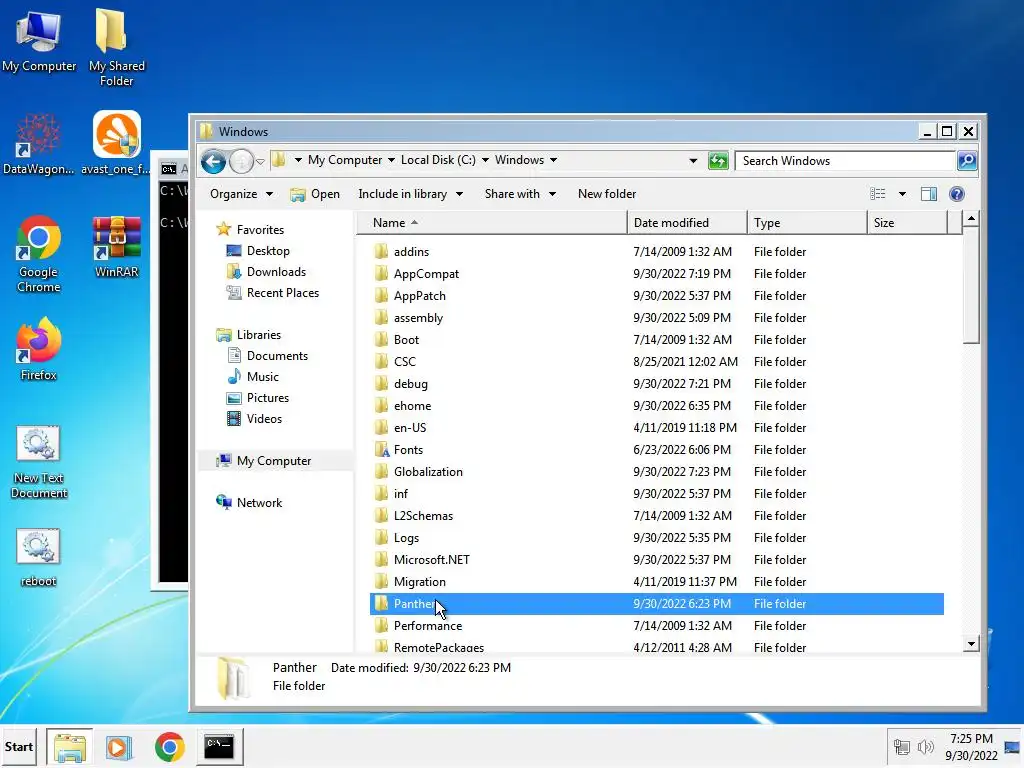Sort by the Size column
The image size is (1024, 768).
pyautogui.click(x=907, y=223)
